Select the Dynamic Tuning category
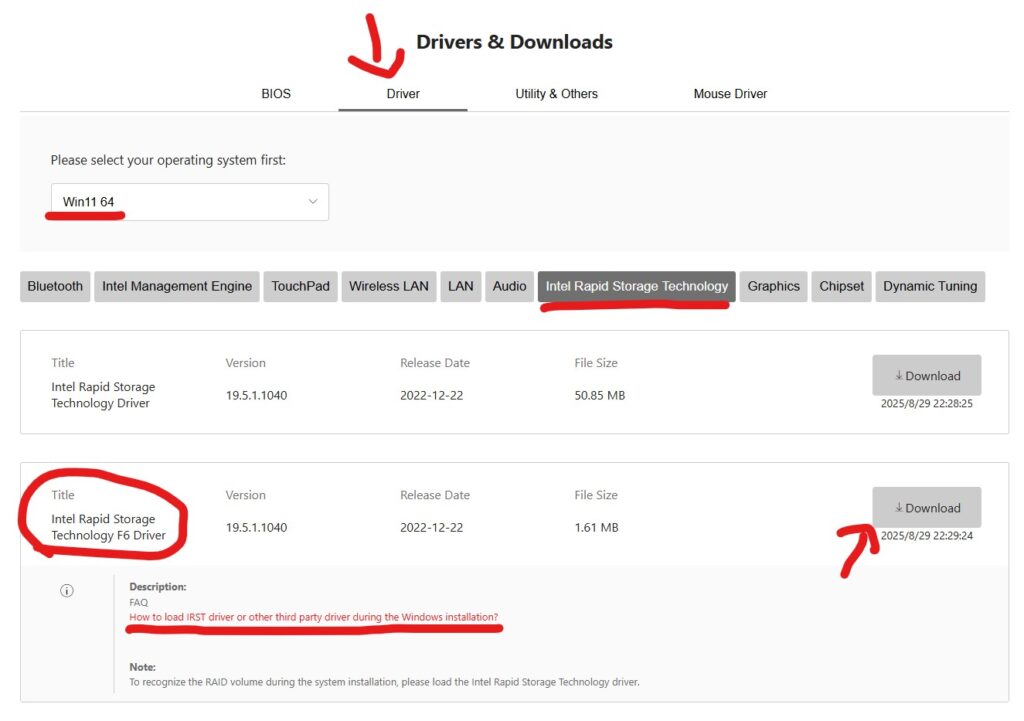Screen dimensions: 1024x721 tap(930, 286)
